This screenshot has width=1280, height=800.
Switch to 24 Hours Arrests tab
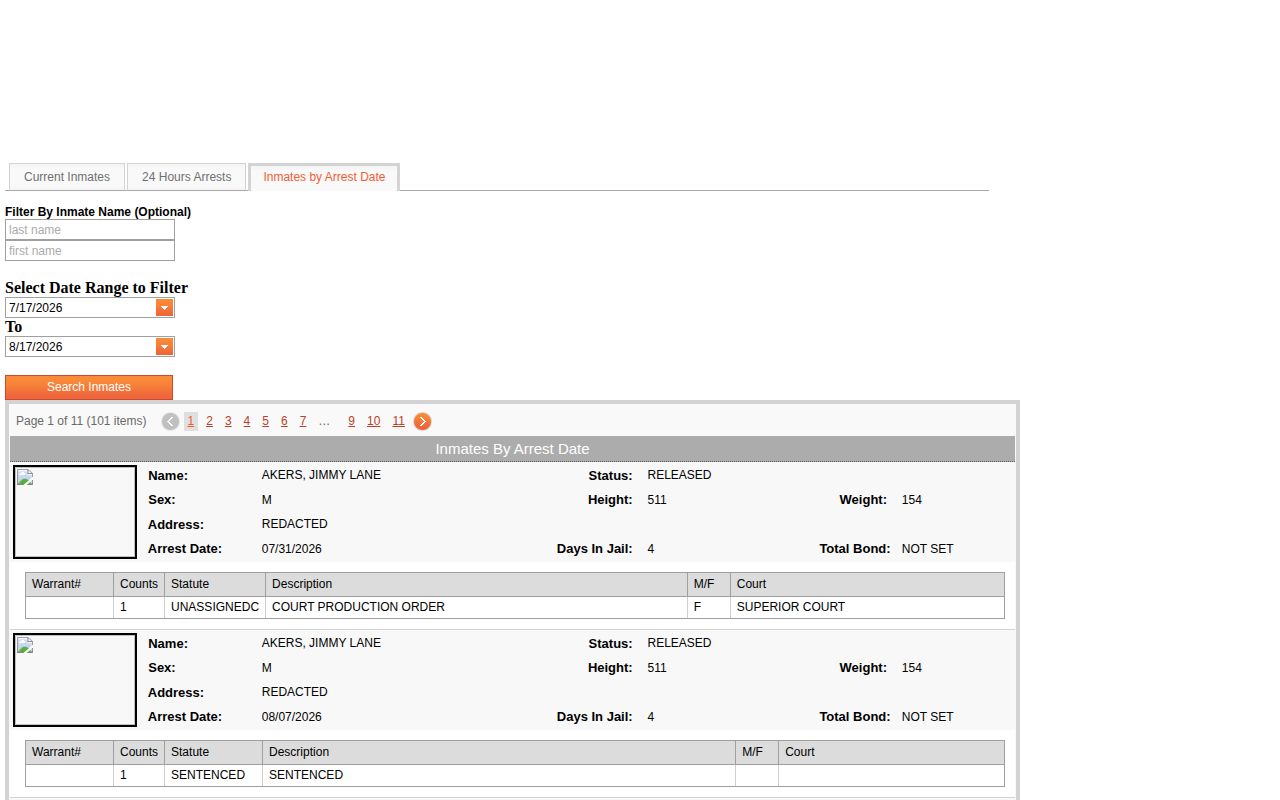[186, 177]
